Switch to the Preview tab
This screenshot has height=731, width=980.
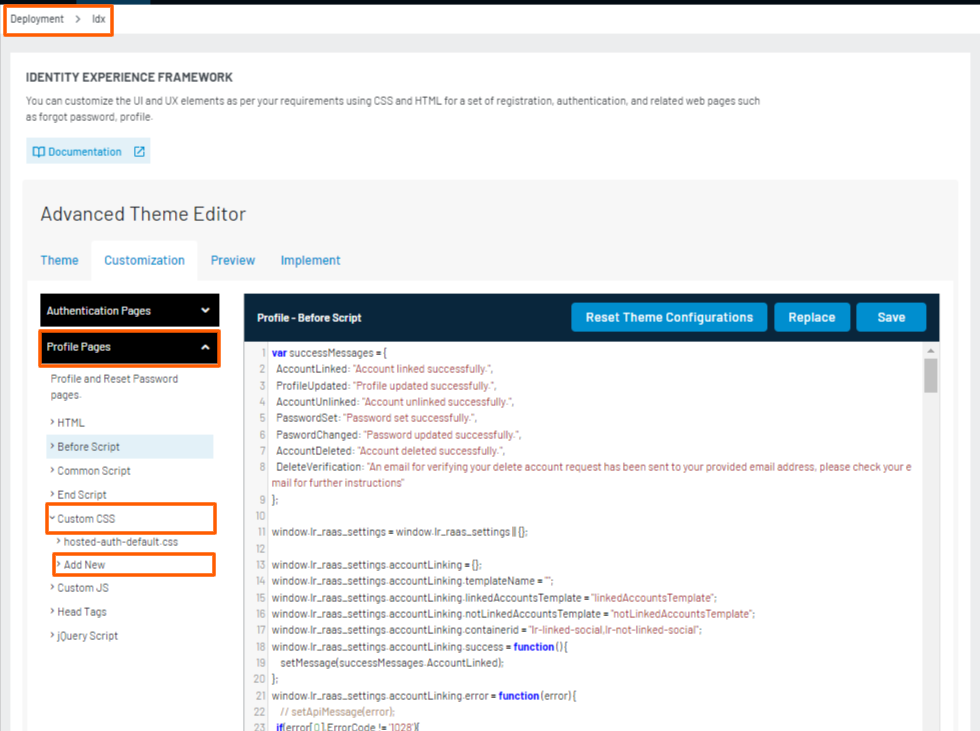tap(232, 260)
